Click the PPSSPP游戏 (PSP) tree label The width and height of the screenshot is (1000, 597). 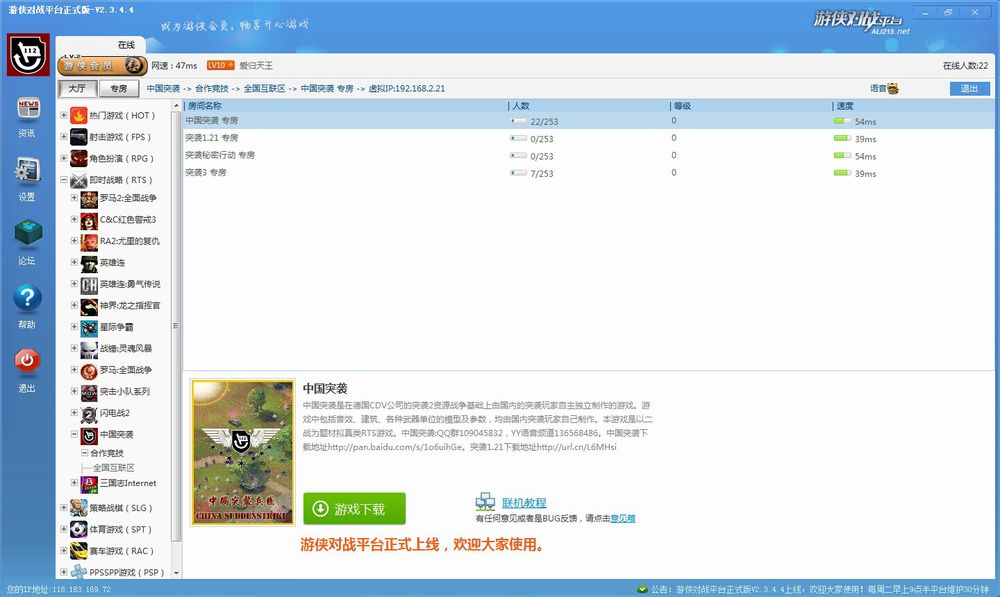(127, 573)
